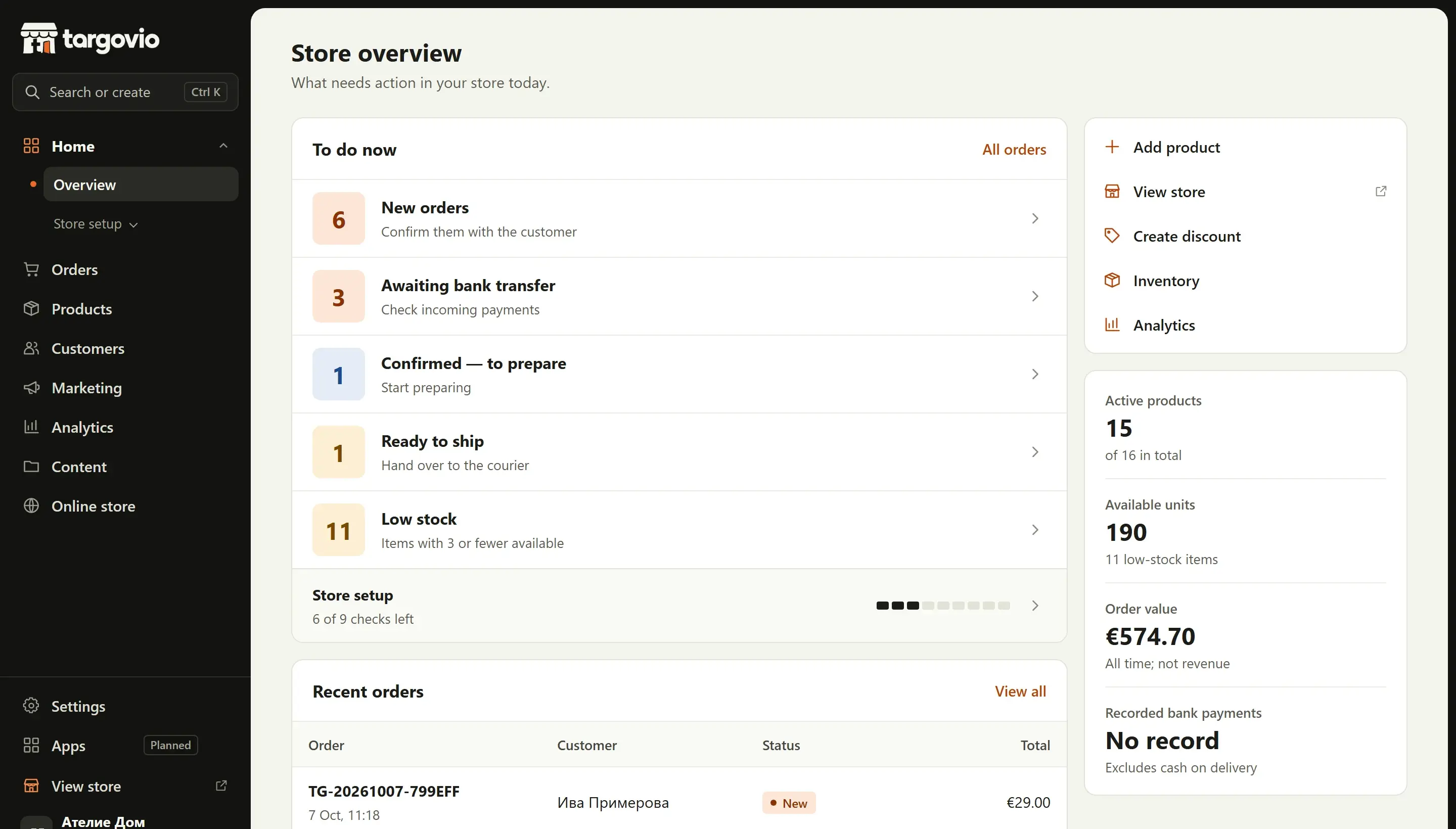Viewport: 1456px width, 829px height.
Task: Click the Store setup progress bar
Action: [x=942, y=606]
